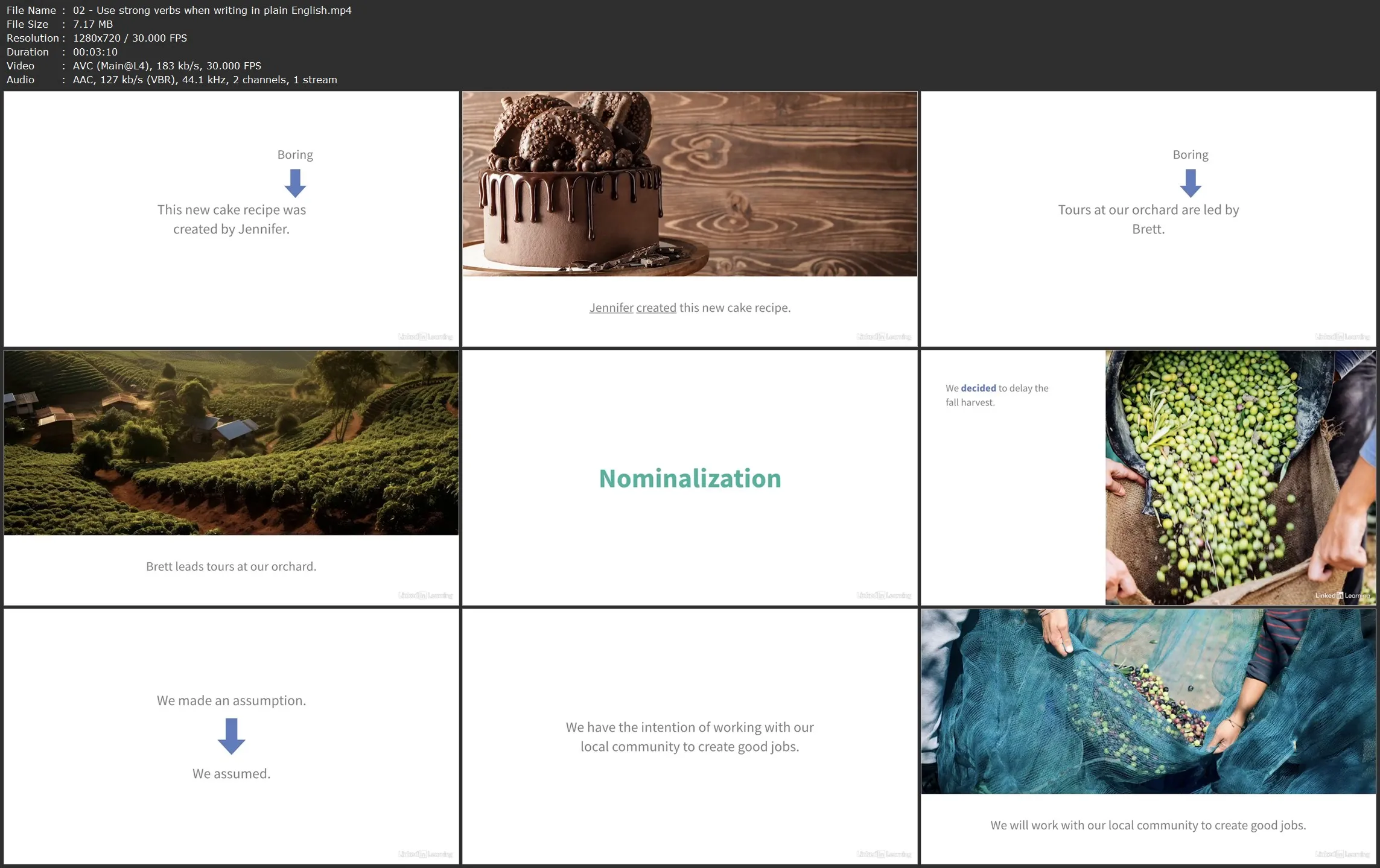Click blue arrow under first Boring label

click(x=295, y=183)
